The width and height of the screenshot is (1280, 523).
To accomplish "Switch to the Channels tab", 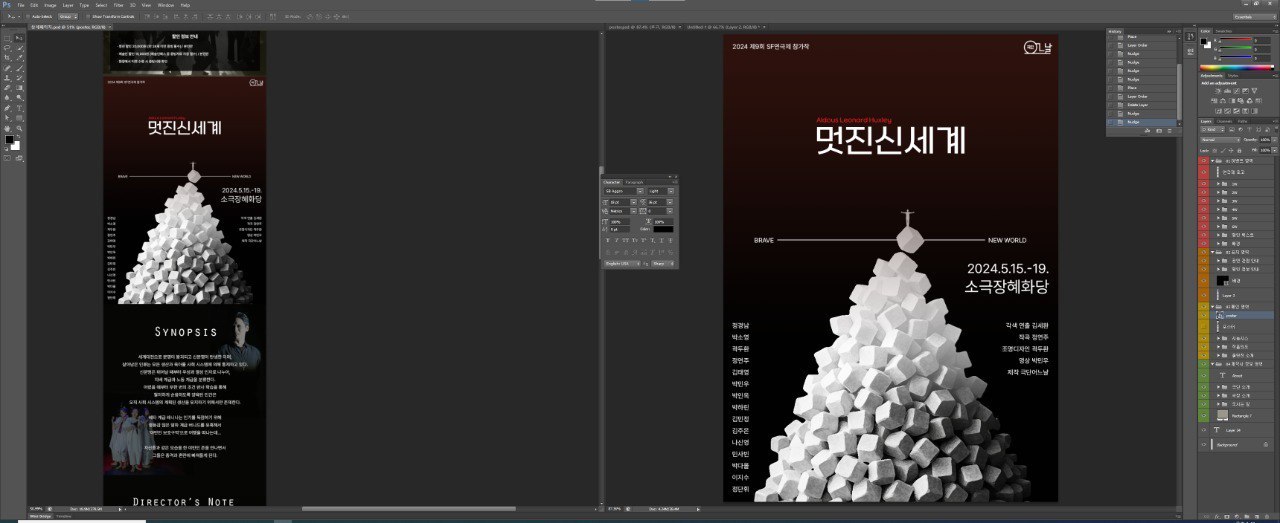I will [1224, 121].
